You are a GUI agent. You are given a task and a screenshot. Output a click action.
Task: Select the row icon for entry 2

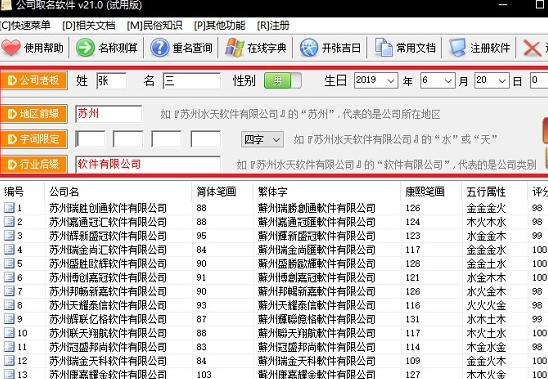click(9, 222)
